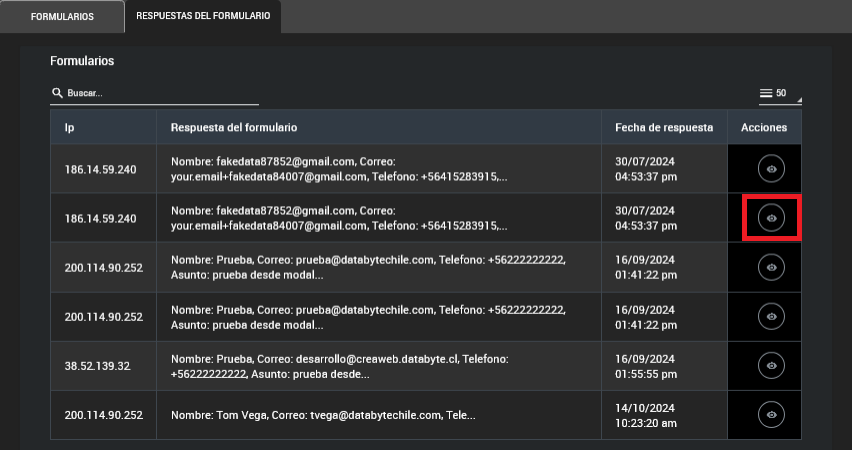Focus the Buscar search field

[160, 93]
